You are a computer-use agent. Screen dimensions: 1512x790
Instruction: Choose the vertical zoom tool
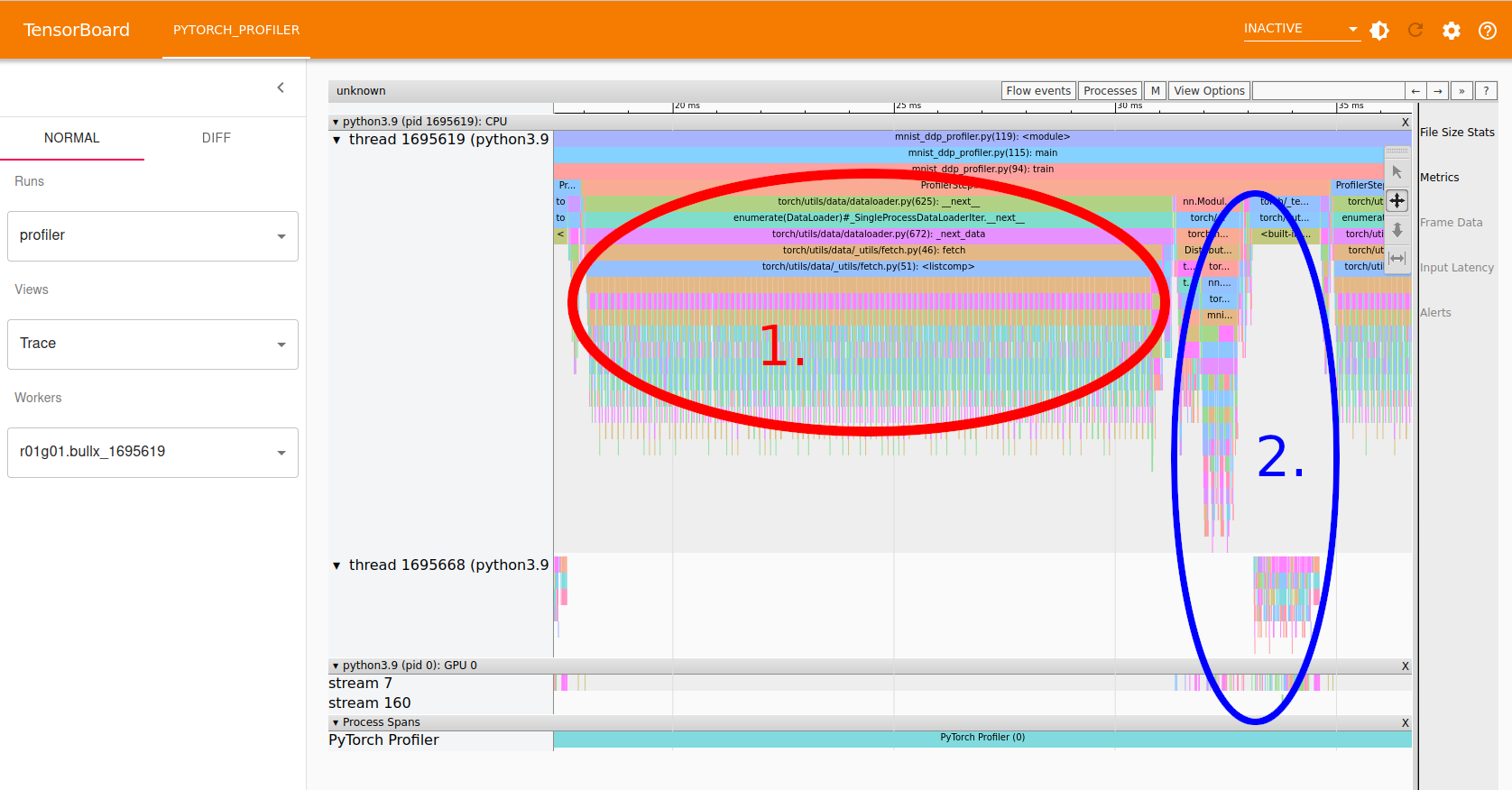[x=1397, y=229]
